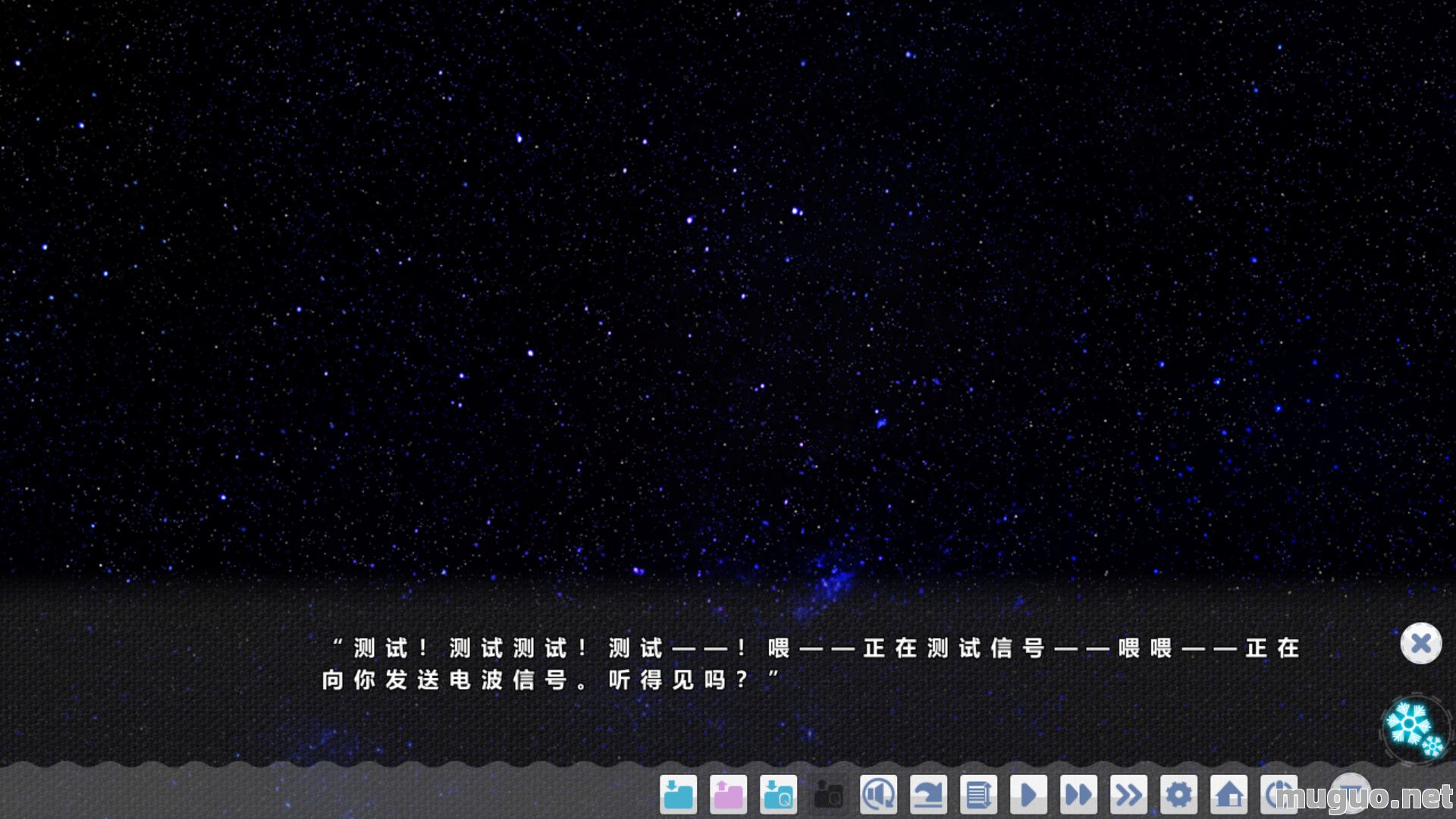Open the save game folder icon
This screenshot has height=819, width=1456.
coord(678,795)
